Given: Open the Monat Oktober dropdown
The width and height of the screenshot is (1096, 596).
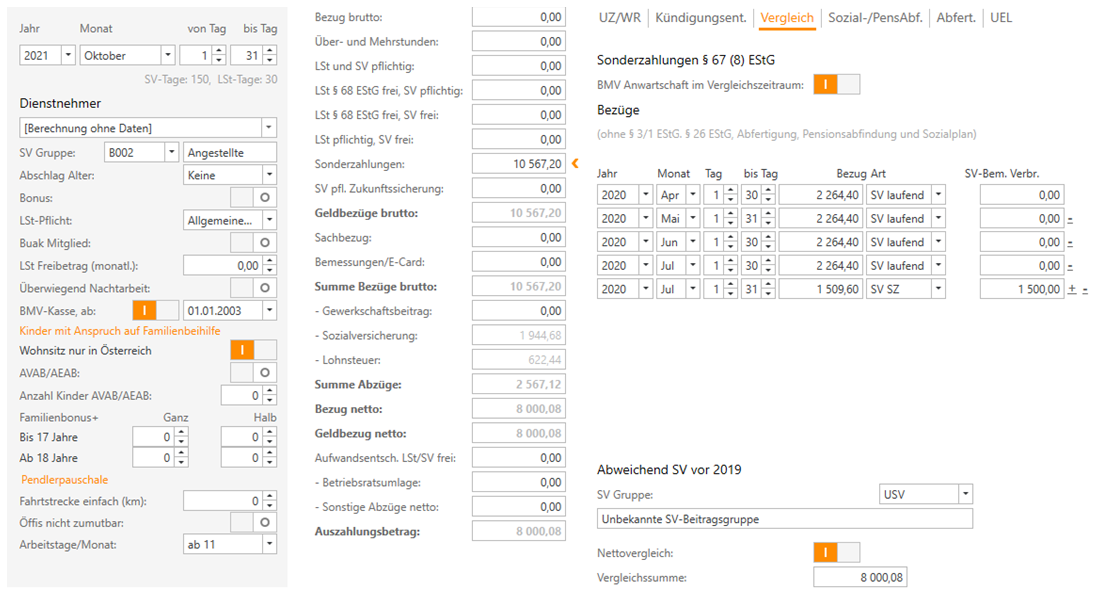Looking at the screenshot, I should pos(168,55).
